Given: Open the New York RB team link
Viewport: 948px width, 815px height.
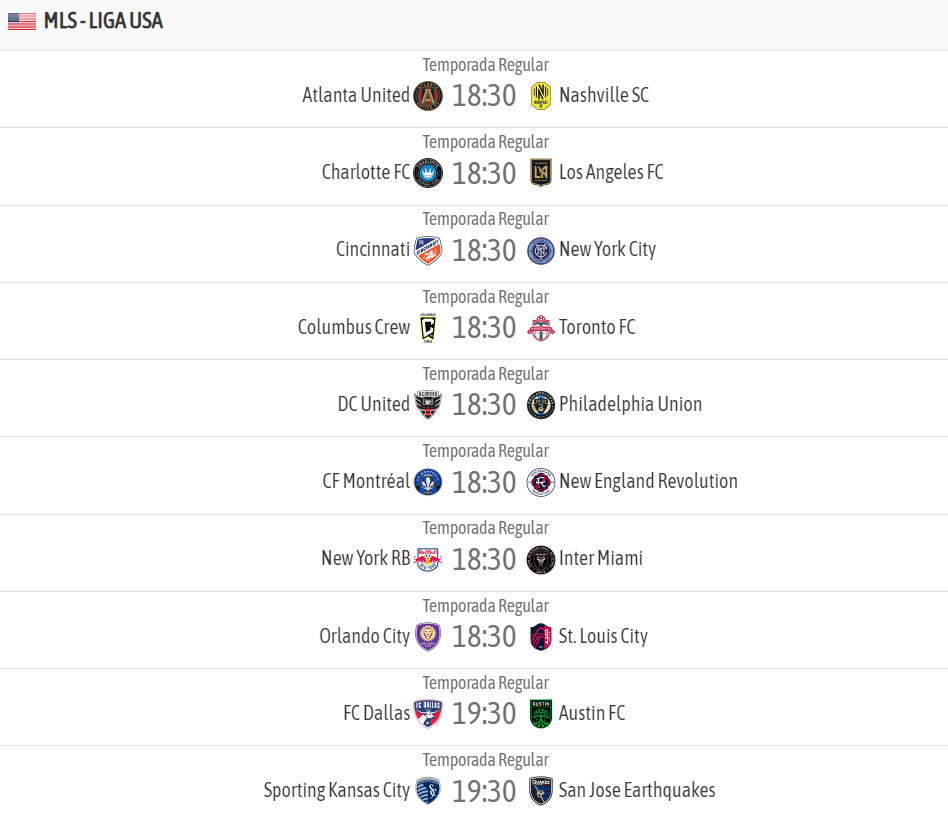Looking at the screenshot, I should [365, 558].
